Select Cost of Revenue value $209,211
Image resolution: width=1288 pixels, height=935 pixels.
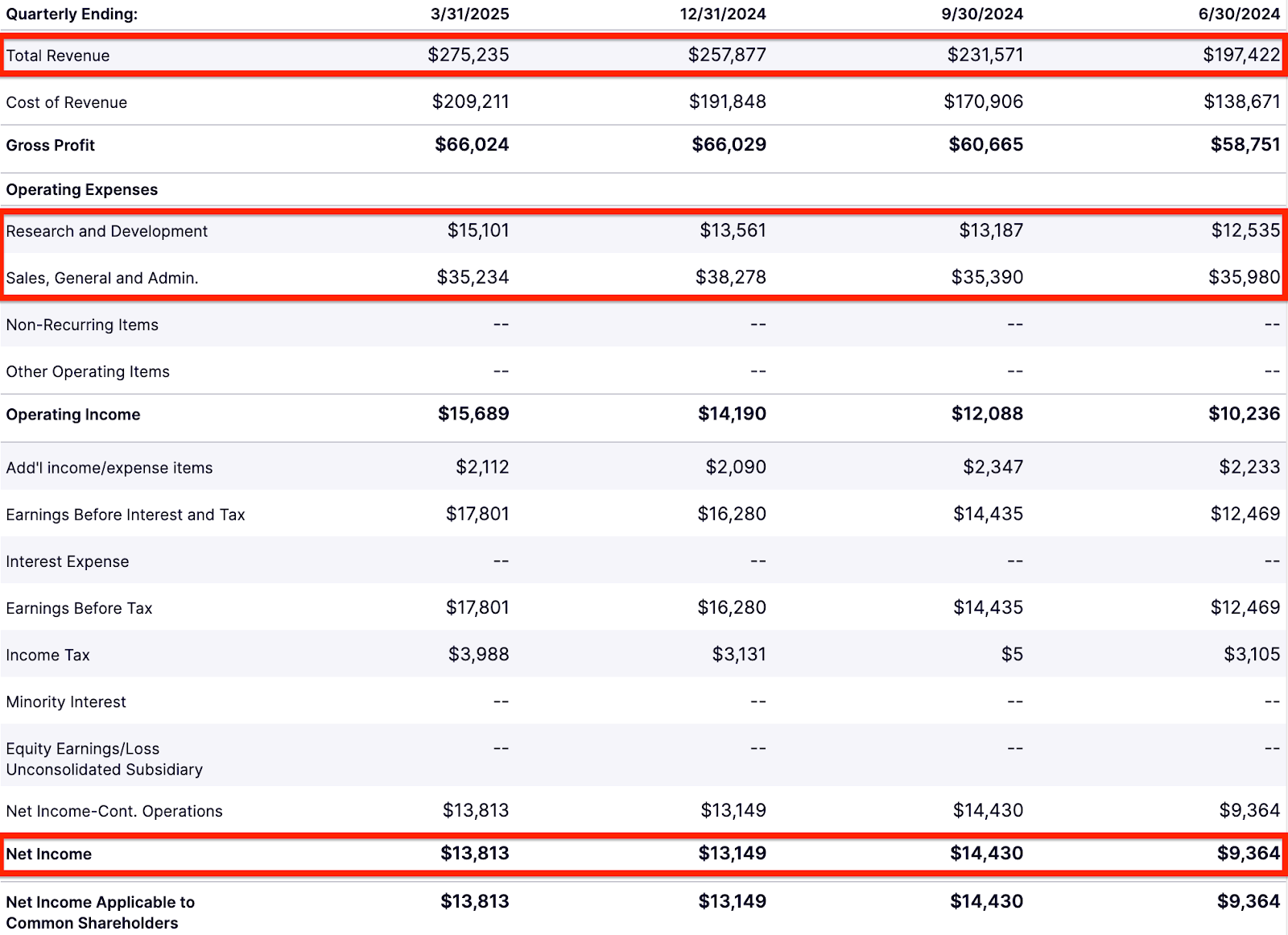coord(471,101)
